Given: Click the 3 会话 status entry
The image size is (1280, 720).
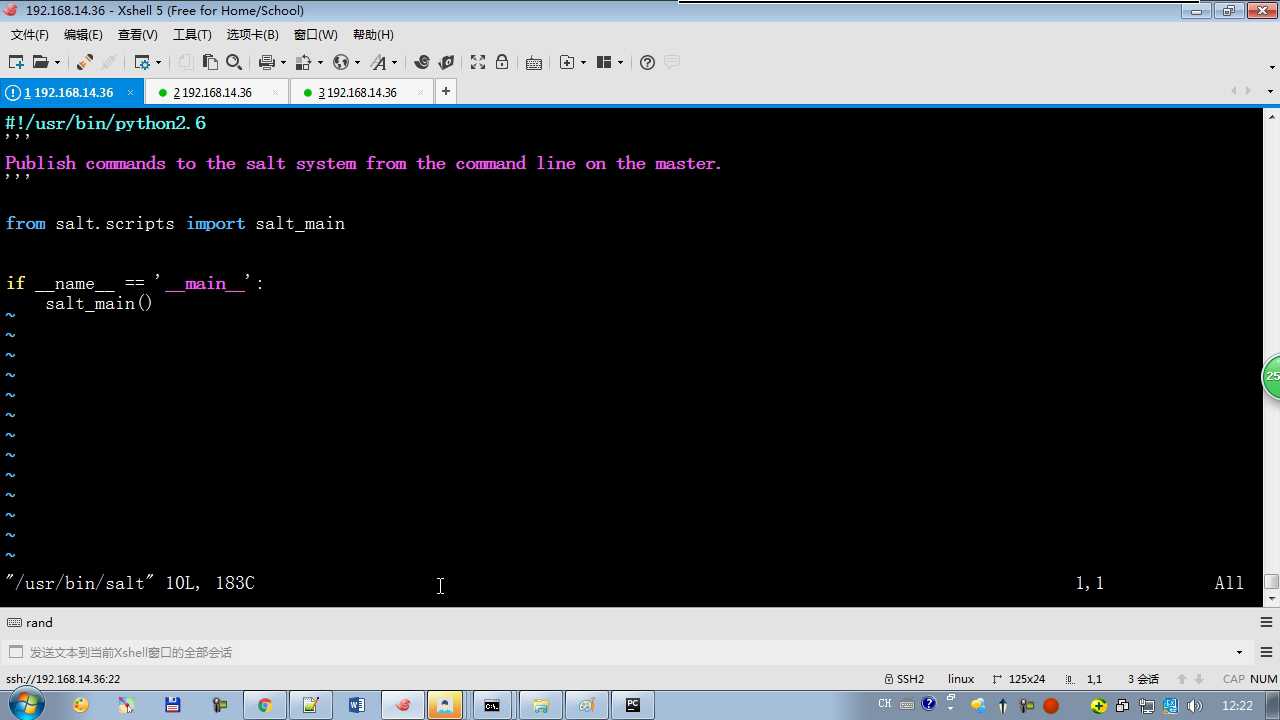Looking at the screenshot, I should [x=1143, y=679].
